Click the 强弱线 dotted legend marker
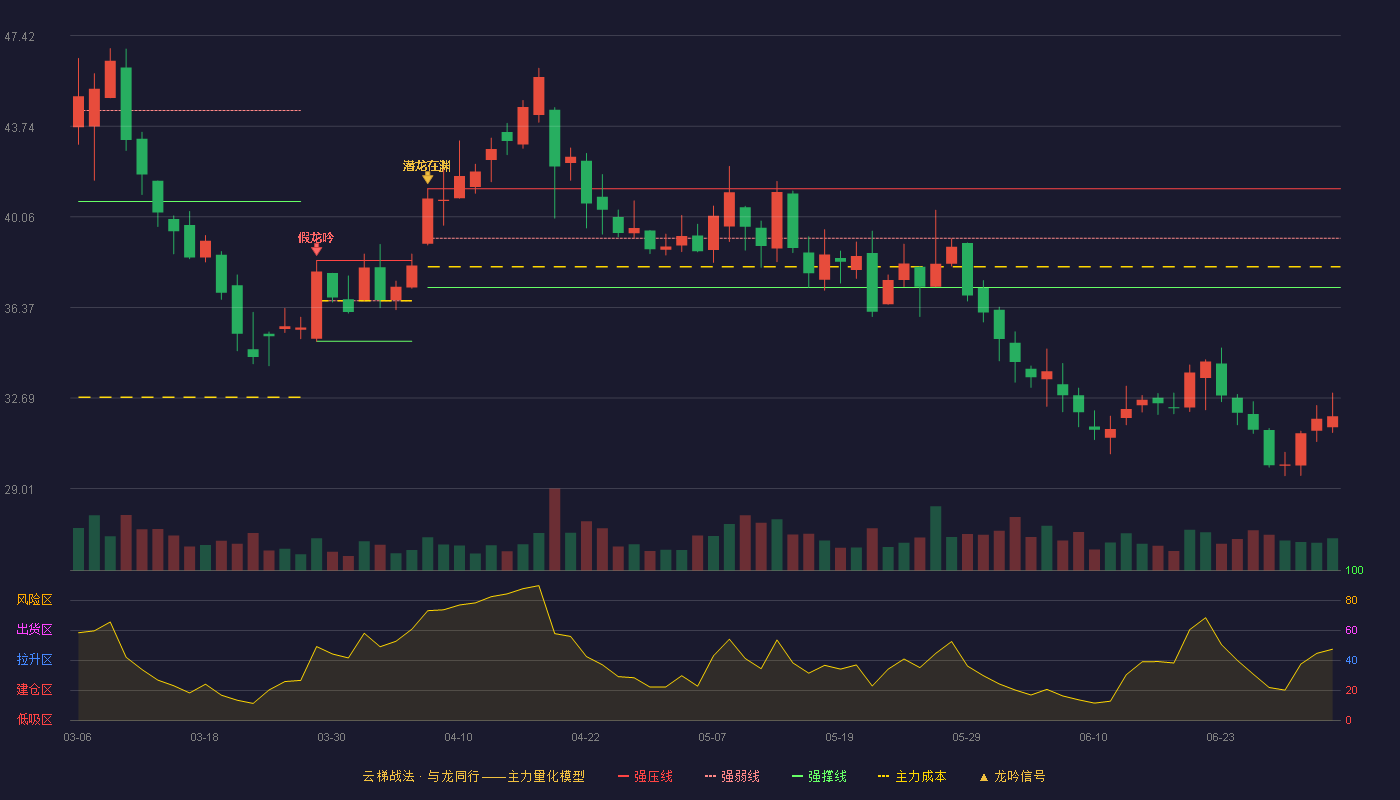The image size is (1400, 800). (x=710, y=777)
